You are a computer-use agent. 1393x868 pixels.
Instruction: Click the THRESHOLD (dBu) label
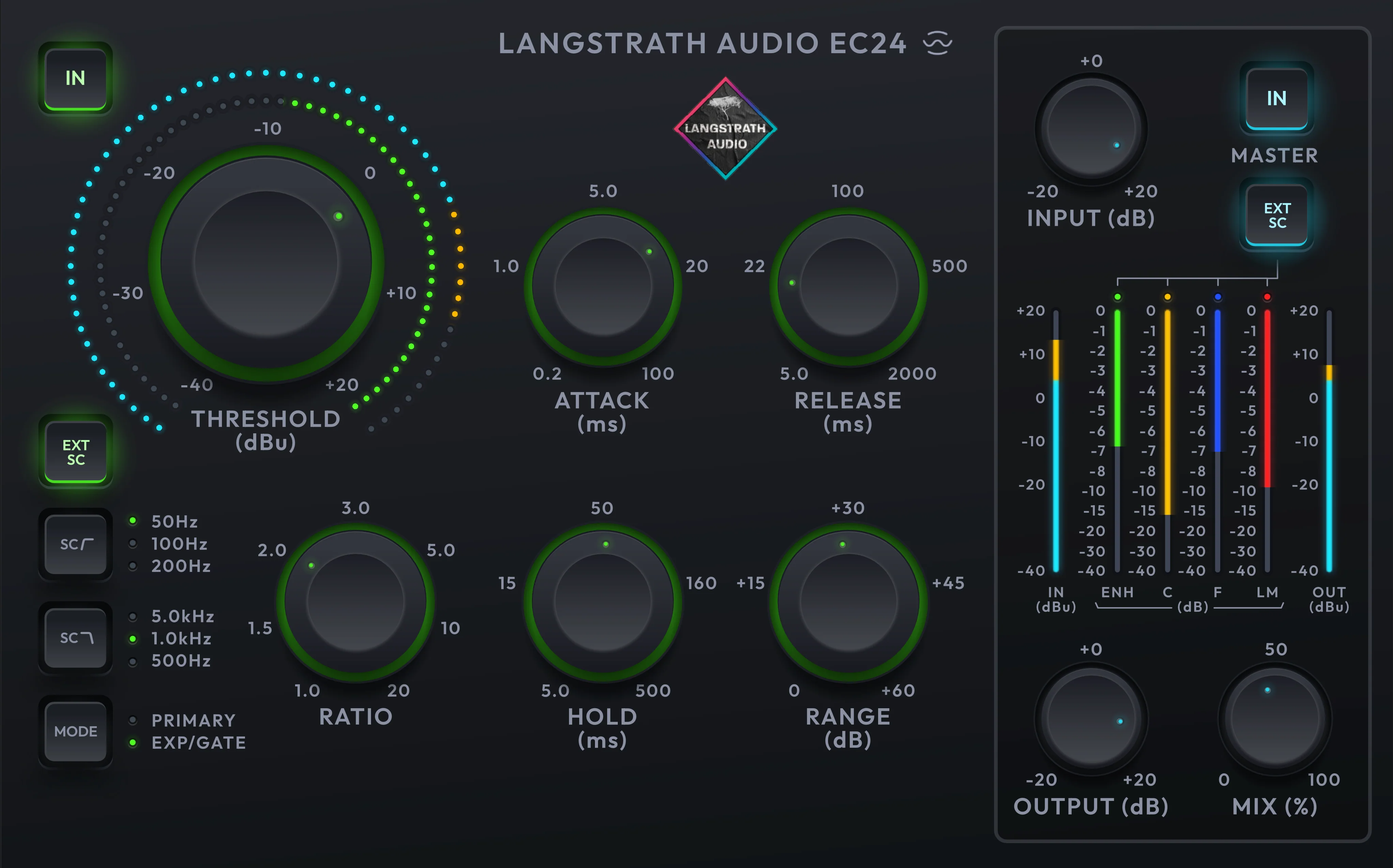pyautogui.click(x=266, y=430)
